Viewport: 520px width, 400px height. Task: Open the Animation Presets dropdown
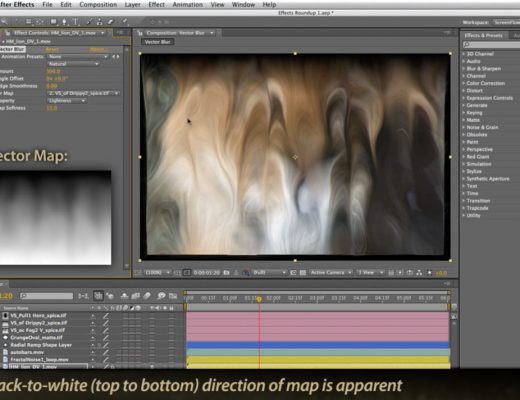[77, 57]
